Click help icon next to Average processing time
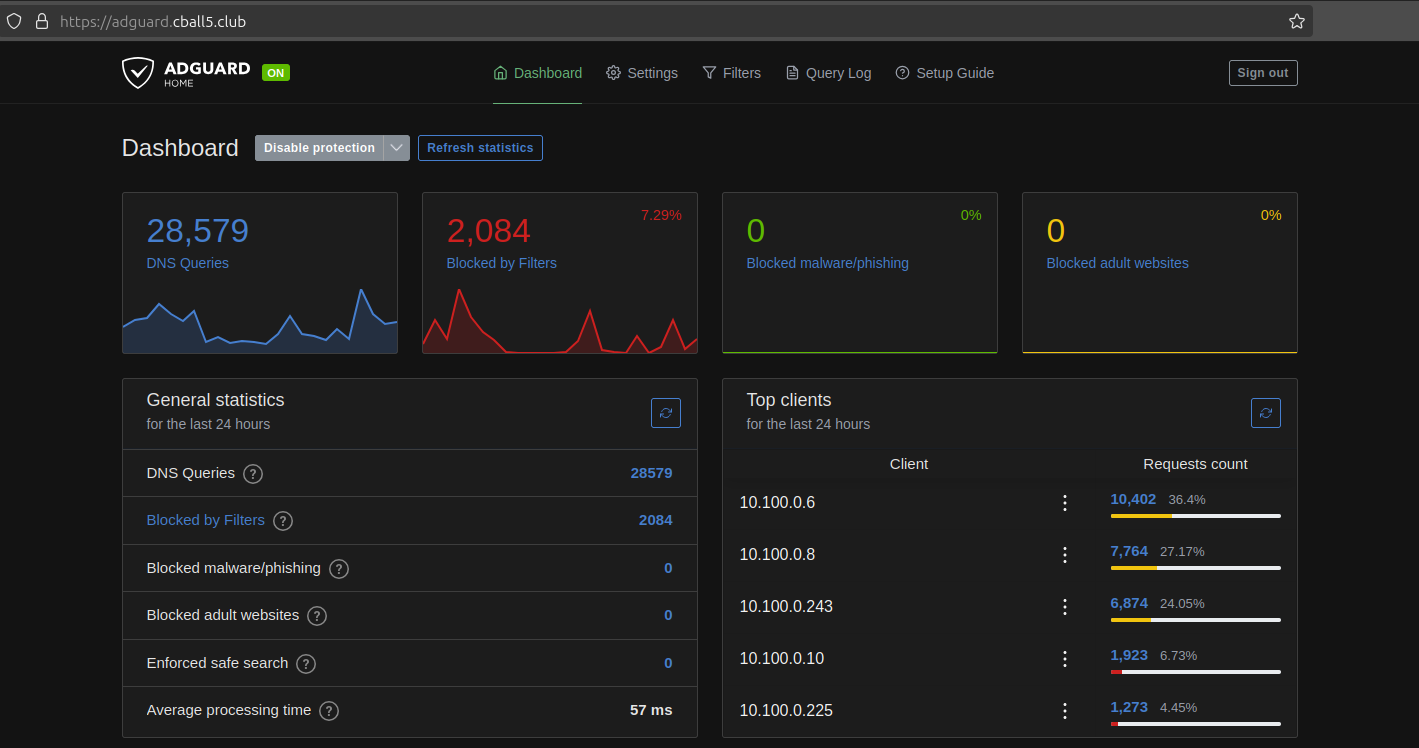The image size is (1419, 748). point(329,711)
